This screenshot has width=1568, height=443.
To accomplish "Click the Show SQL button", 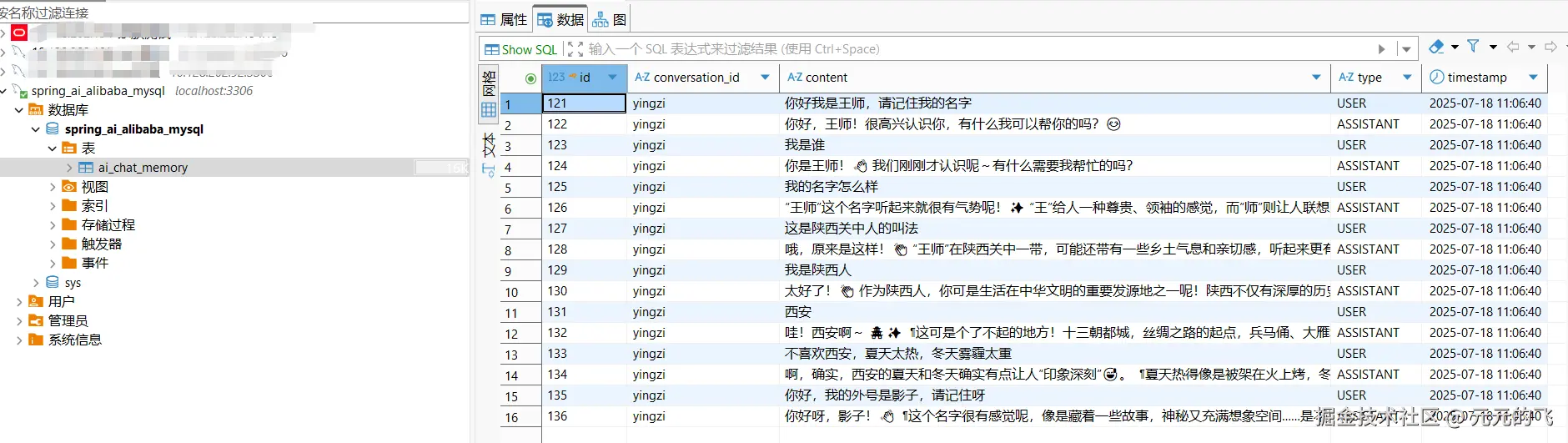I will (x=521, y=49).
